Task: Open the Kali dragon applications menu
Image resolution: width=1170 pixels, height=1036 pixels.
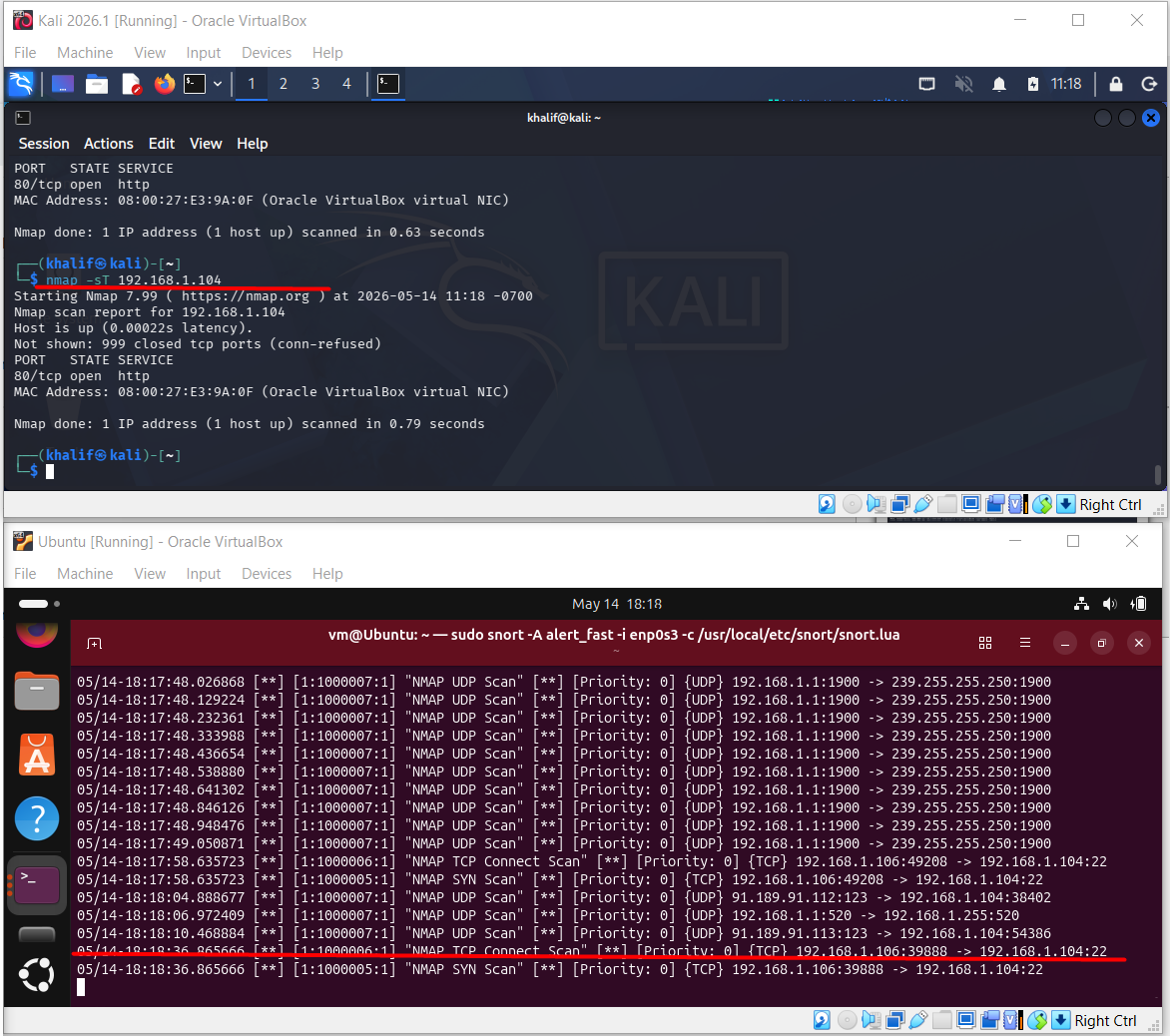Action: [21, 84]
